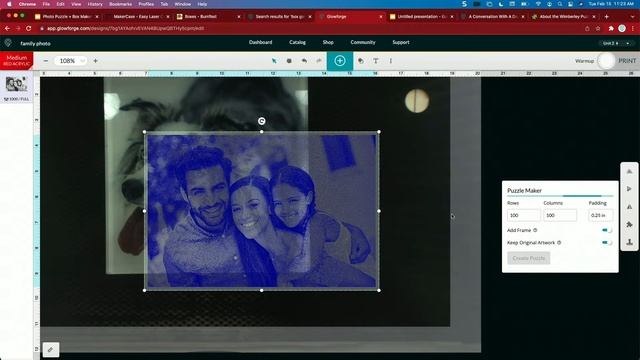Click the Puzzle Maker progress bar
The image size is (640, 360).
pos(560,196)
